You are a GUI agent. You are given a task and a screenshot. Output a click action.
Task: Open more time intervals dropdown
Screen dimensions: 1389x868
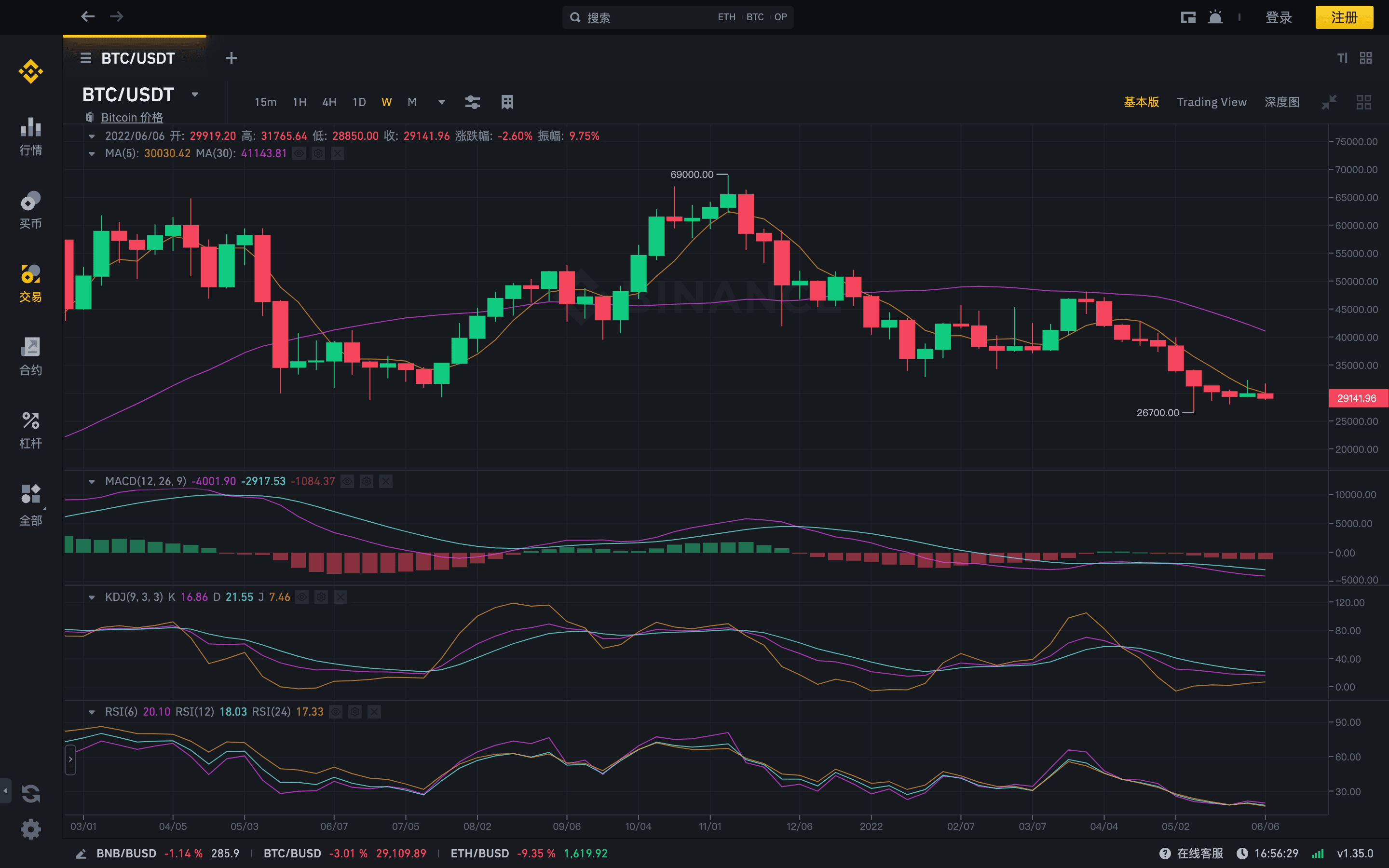tap(441, 102)
